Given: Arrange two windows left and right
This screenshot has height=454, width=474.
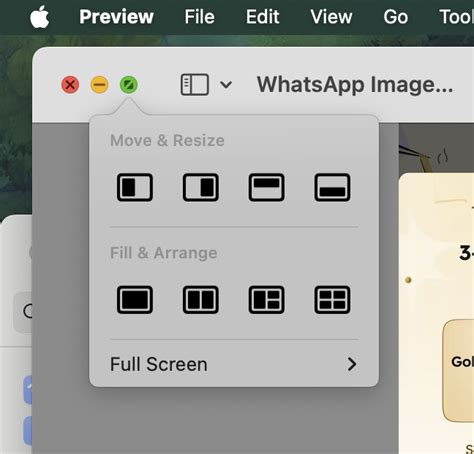Looking at the screenshot, I should [x=201, y=300].
